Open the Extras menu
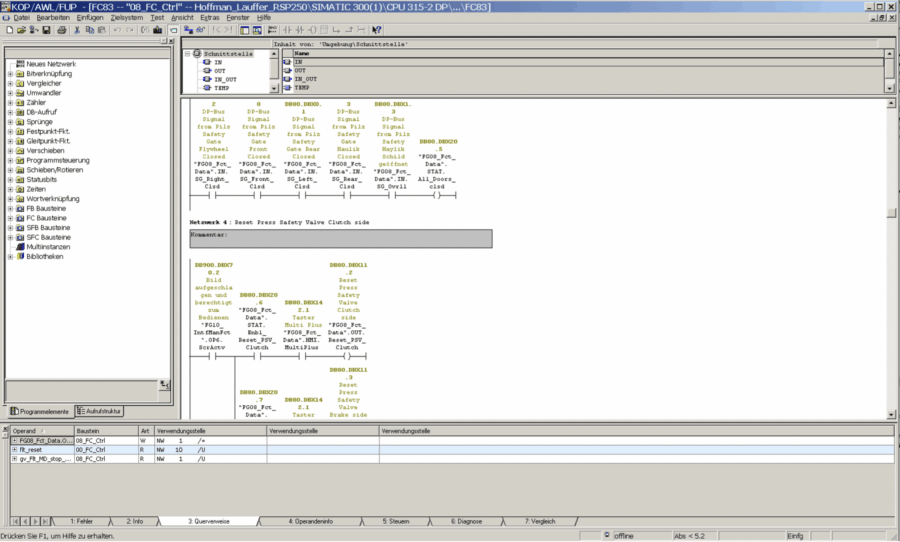Viewport: 900px width, 542px height. tap(209, 18)
